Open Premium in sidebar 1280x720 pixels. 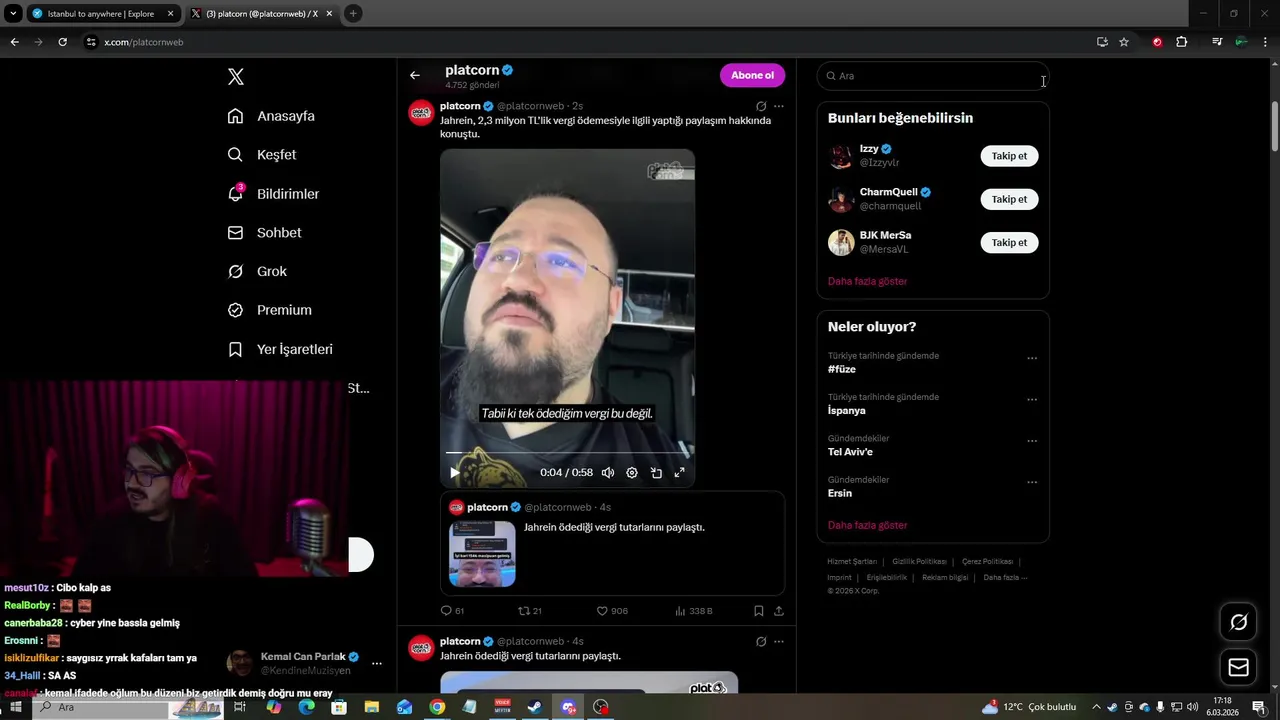coord(270,310)
